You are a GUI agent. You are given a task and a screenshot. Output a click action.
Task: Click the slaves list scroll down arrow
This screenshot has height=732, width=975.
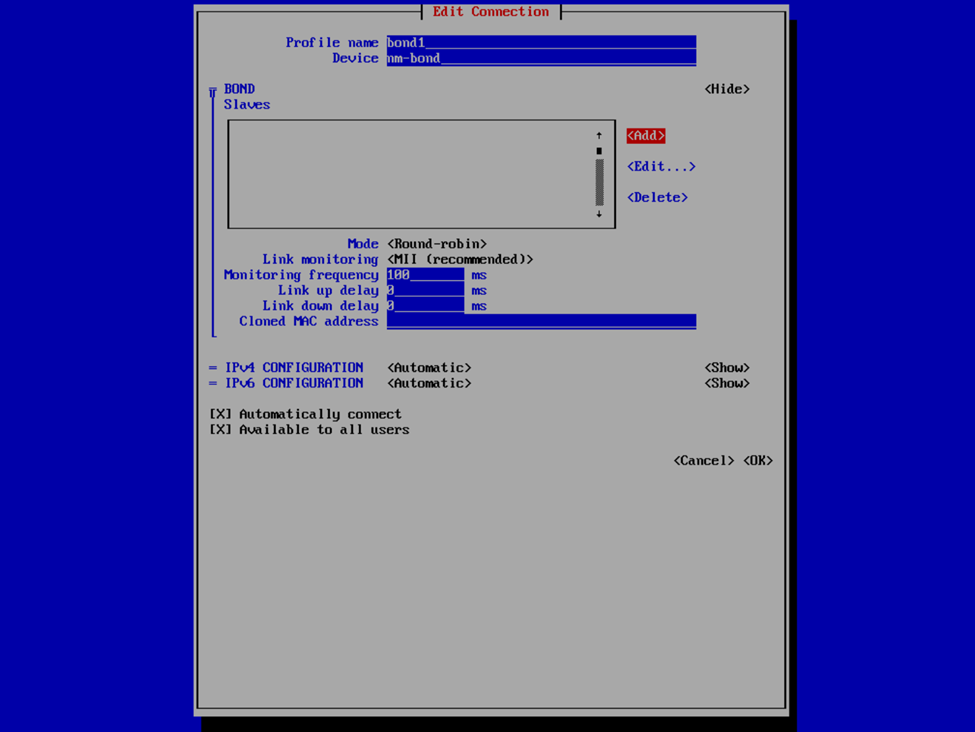pos(599,214)
